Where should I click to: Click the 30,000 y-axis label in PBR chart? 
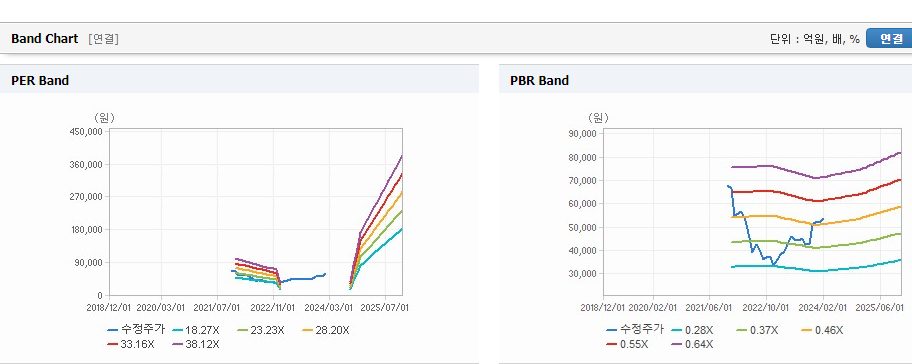[x=583, y=274]
